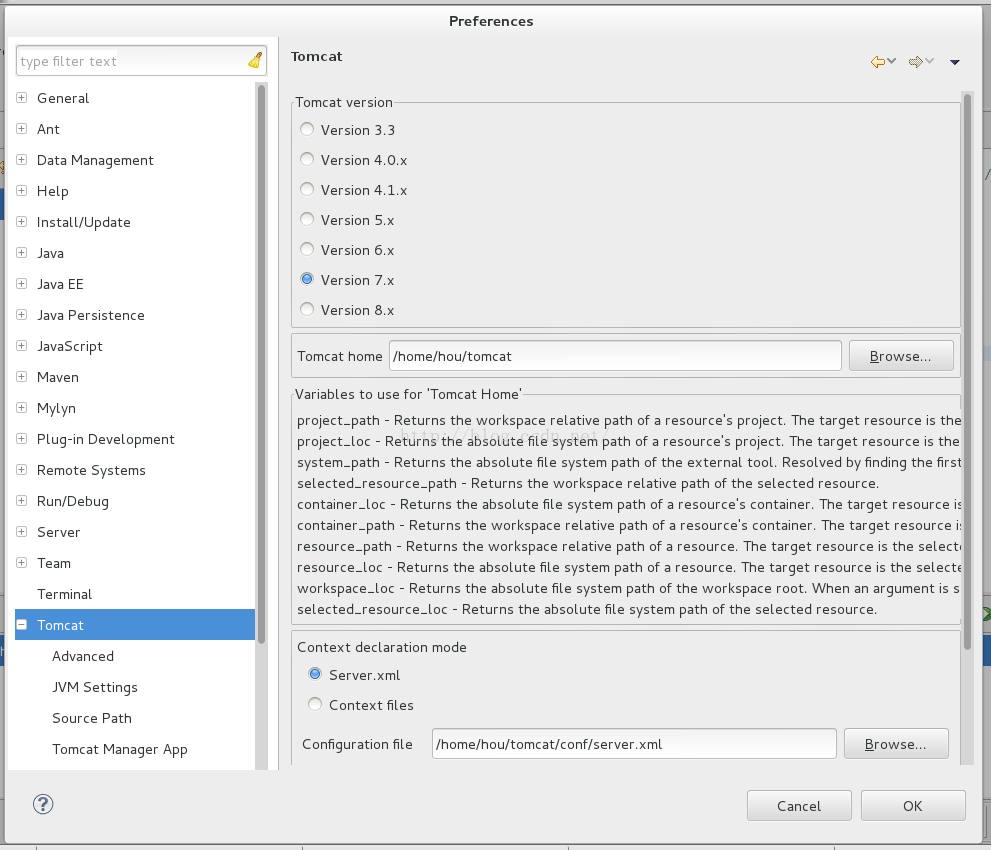Viewport: 991px width, 850px height.
Task: Expand the Maven node
Action: point(21,376)
